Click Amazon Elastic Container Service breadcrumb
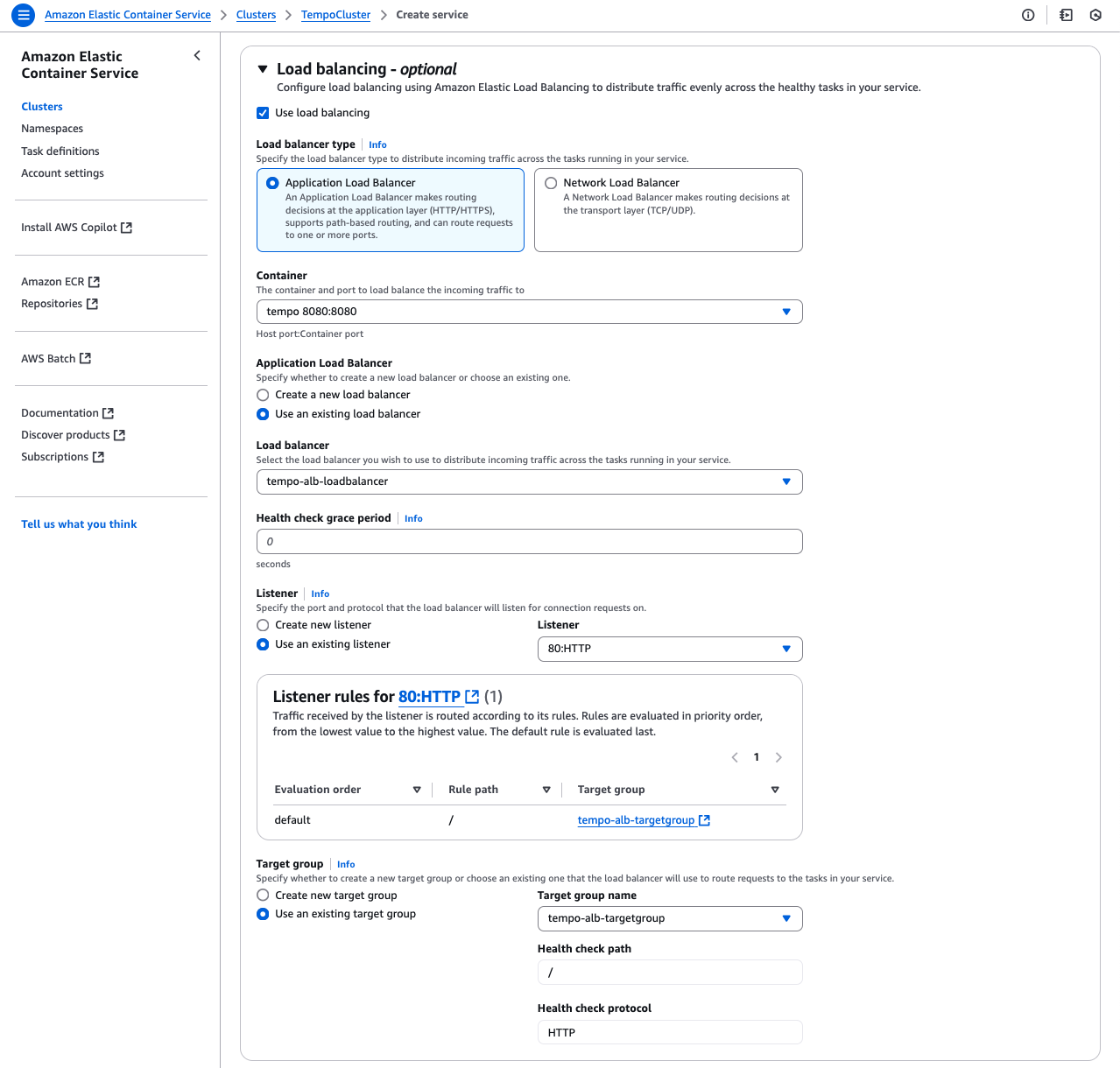 (x=128, y=15)
